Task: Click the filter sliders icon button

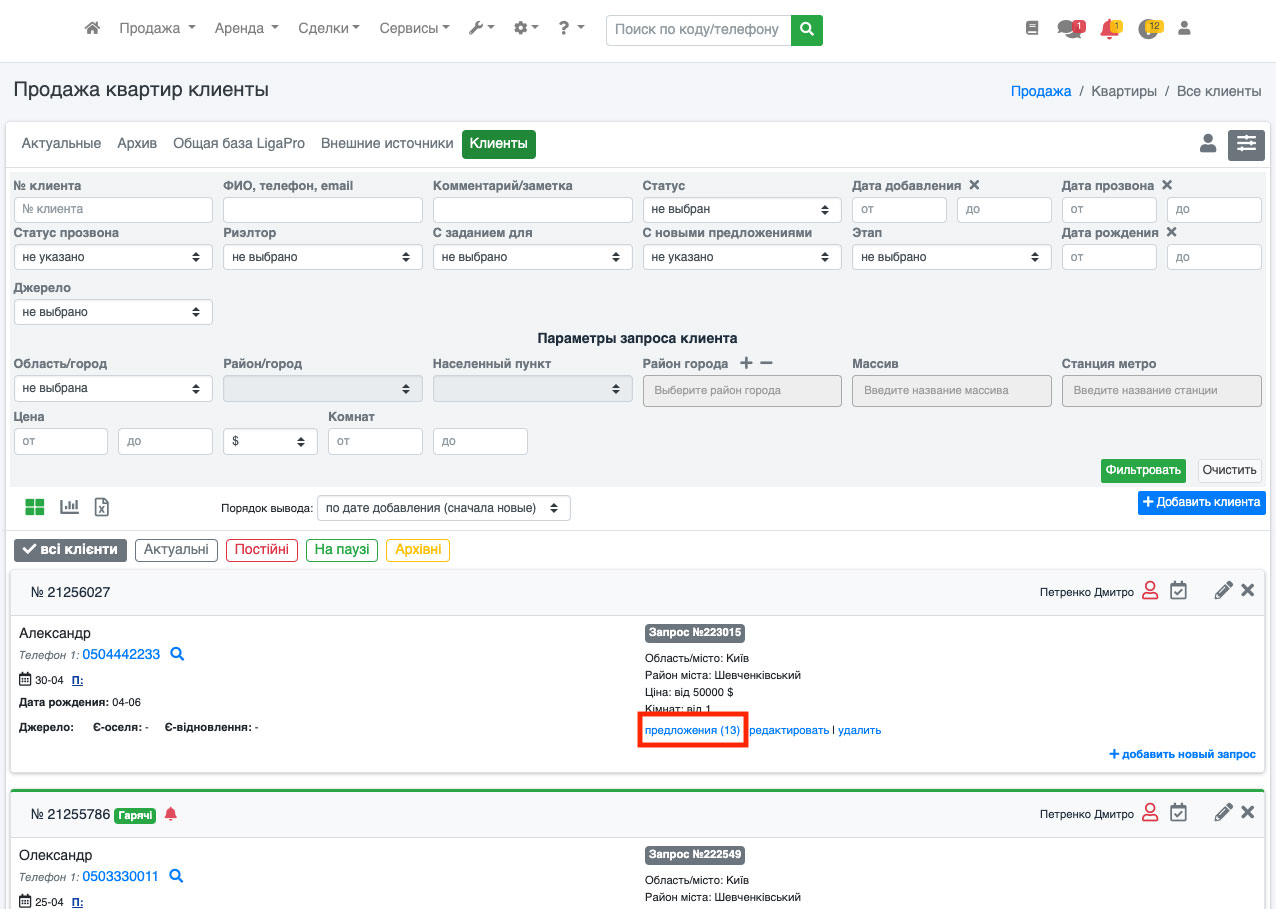Action: (x=1246, y=144)
